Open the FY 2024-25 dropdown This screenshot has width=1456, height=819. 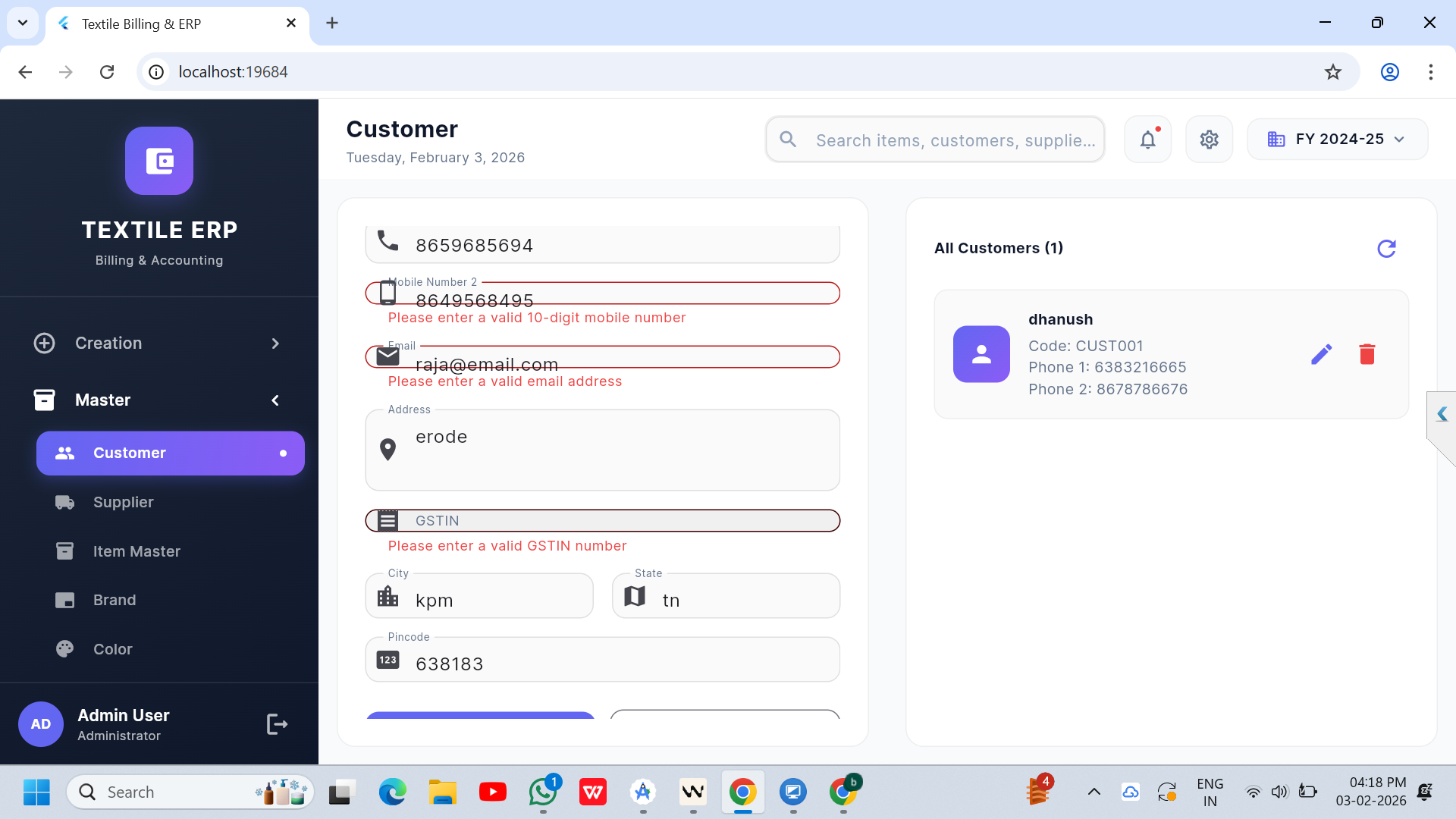(x=1337, y=140)
